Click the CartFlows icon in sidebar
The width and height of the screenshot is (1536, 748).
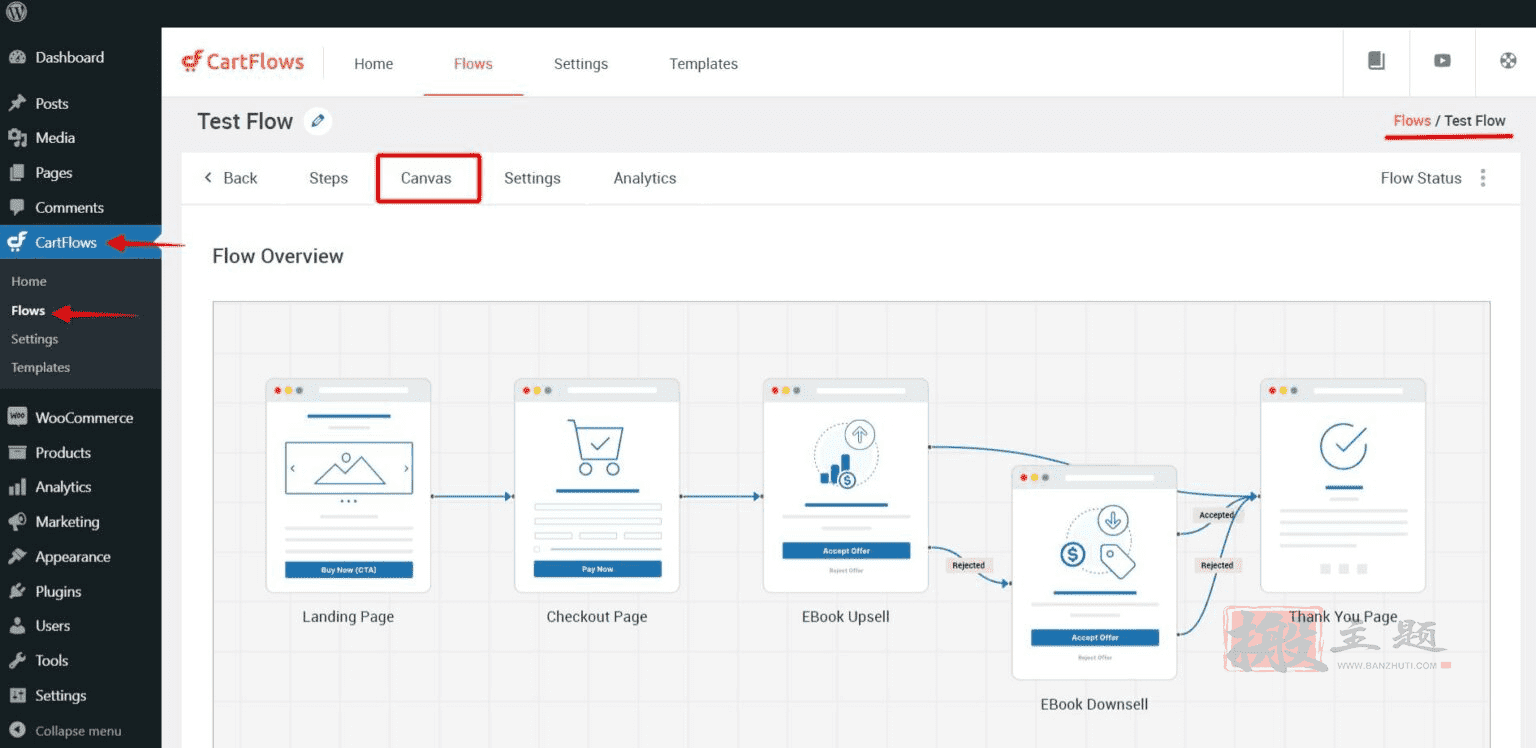(x=17, y=242)
